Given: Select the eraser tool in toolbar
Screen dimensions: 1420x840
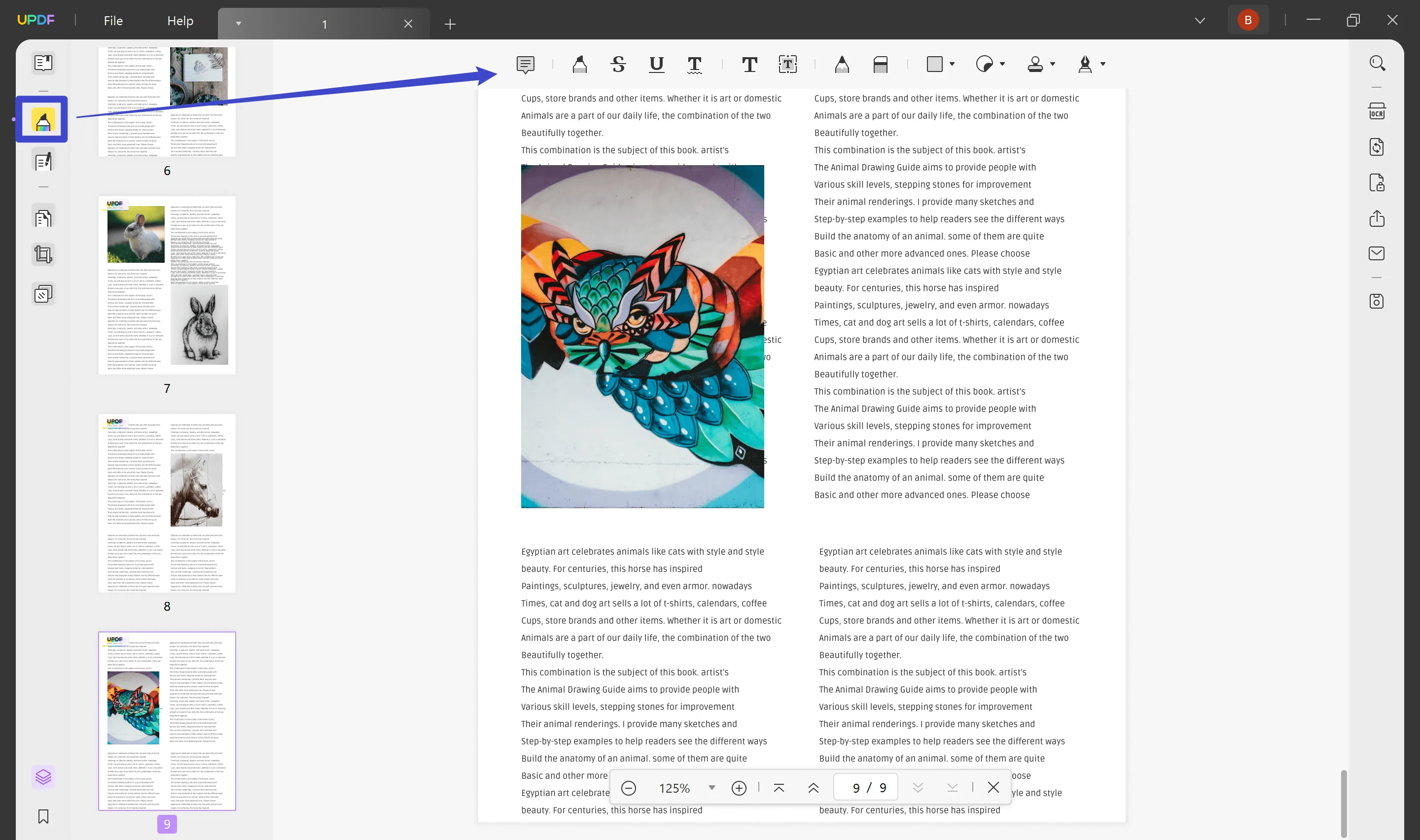Looking at the screenshot, I should click(880, 64).
